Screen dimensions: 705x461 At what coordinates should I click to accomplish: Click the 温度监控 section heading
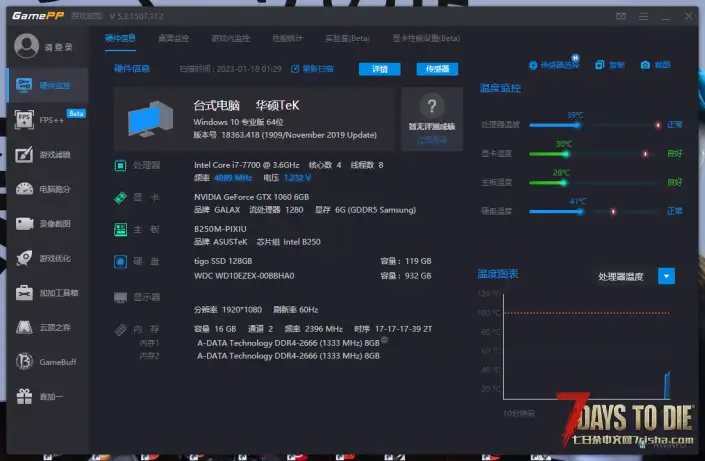pos(500,88)
